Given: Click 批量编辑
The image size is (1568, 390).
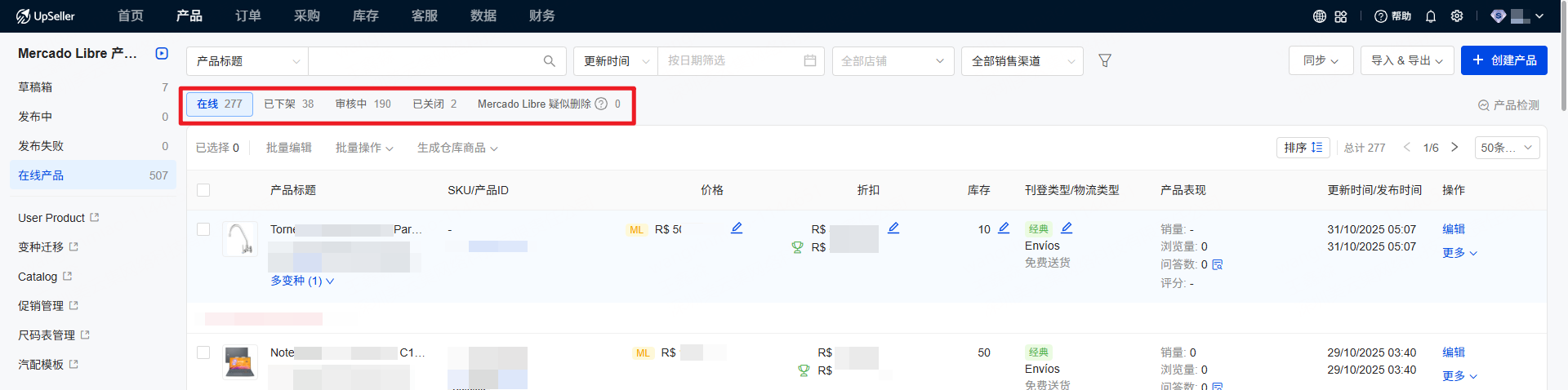Looking at the screenshot, I should 289,148.
